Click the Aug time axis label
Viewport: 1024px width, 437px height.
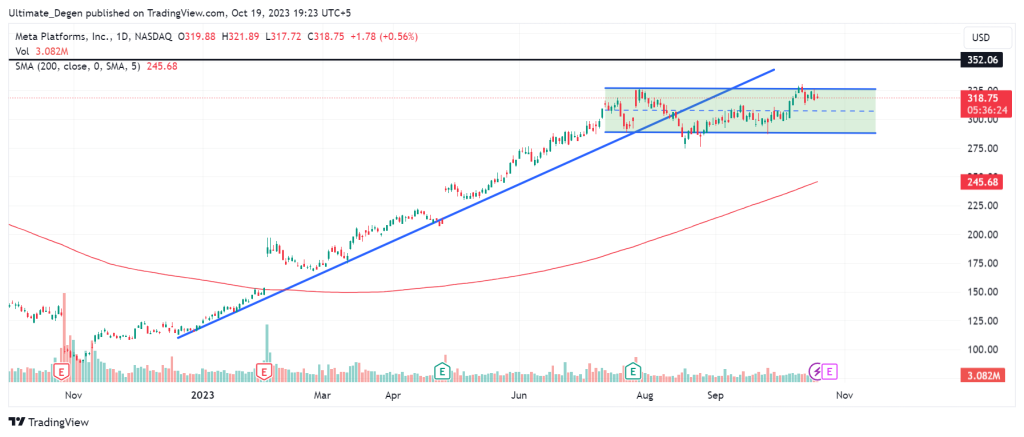pyautogui.click(x=645, y=395)
